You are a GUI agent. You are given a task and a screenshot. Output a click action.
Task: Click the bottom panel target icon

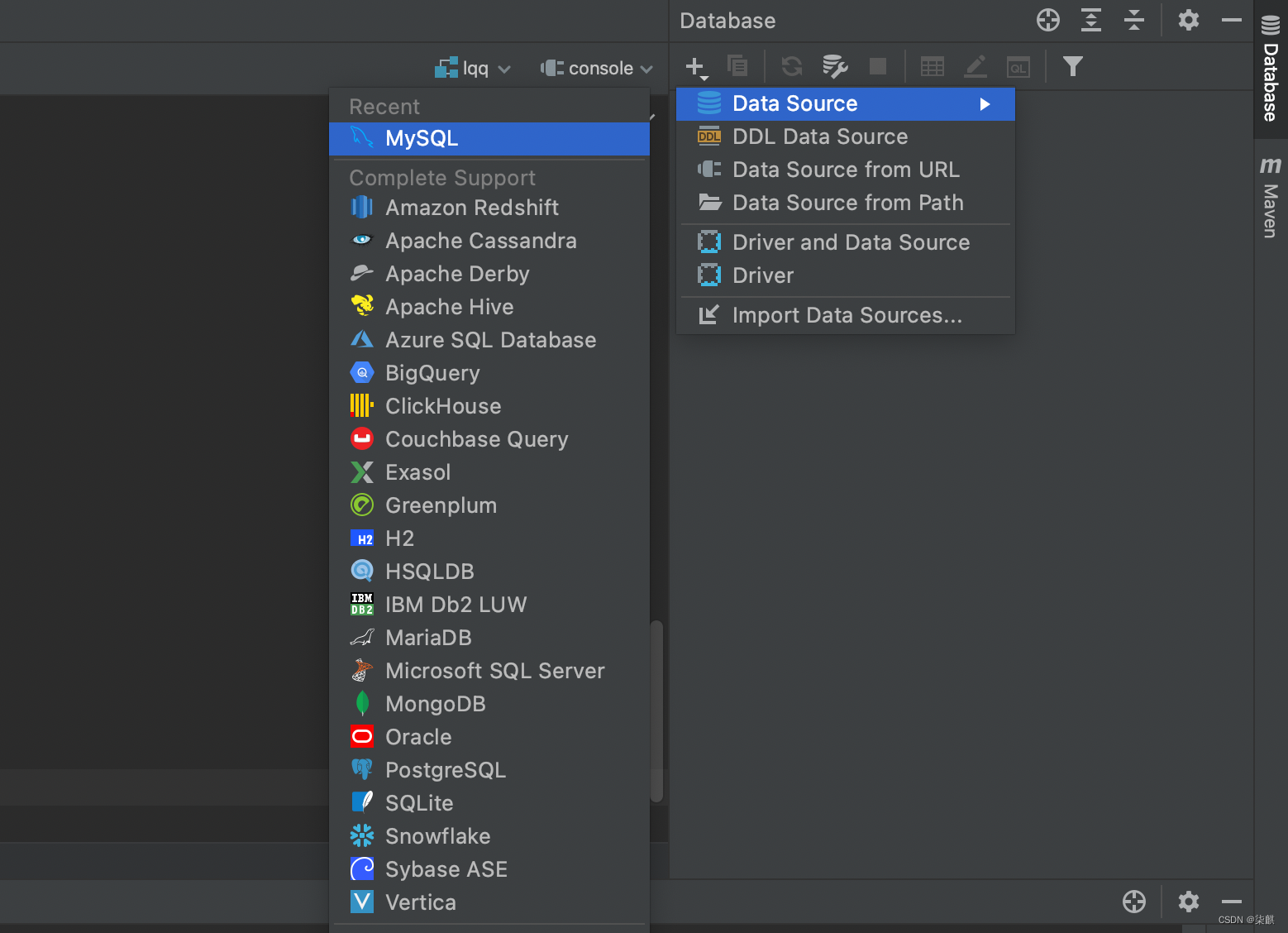coord(1134,902)
